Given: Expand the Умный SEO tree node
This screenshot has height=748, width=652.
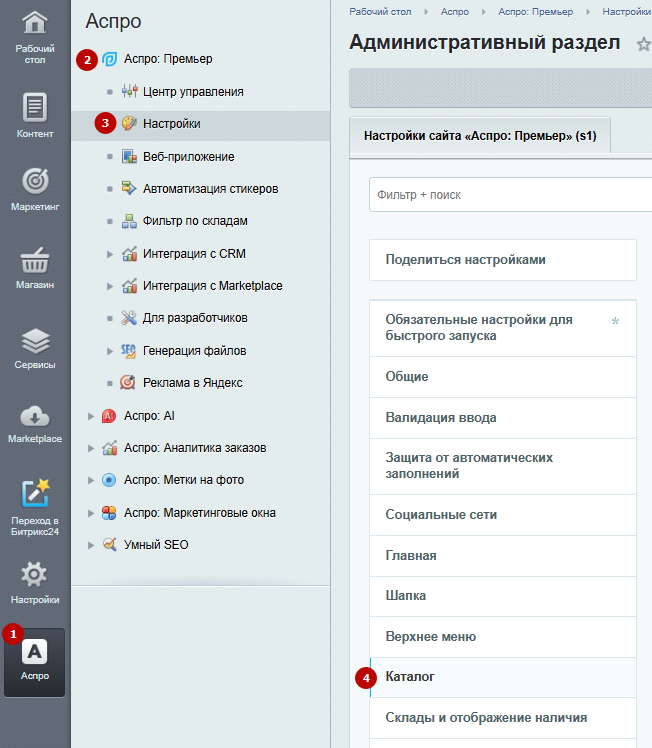Looking at the screenshot, I should pos(91,545).
